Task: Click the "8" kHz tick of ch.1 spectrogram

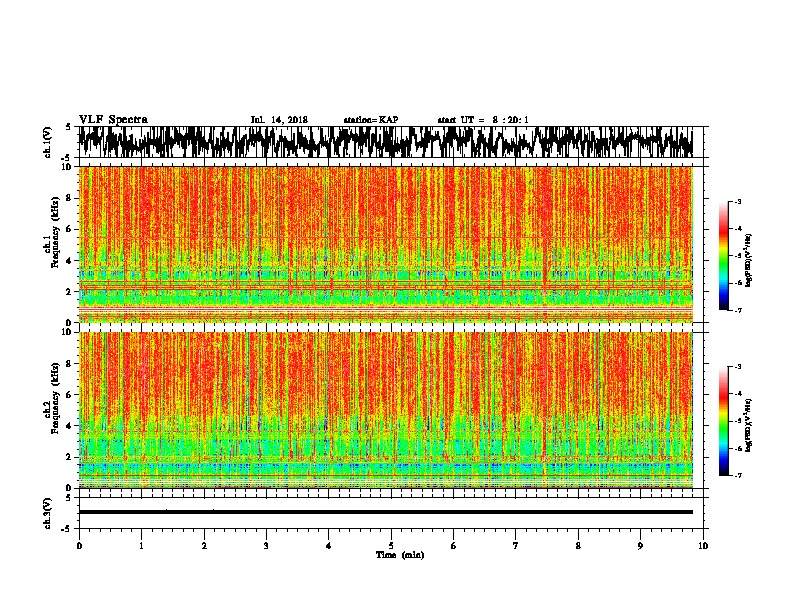Action: [70, 198]
